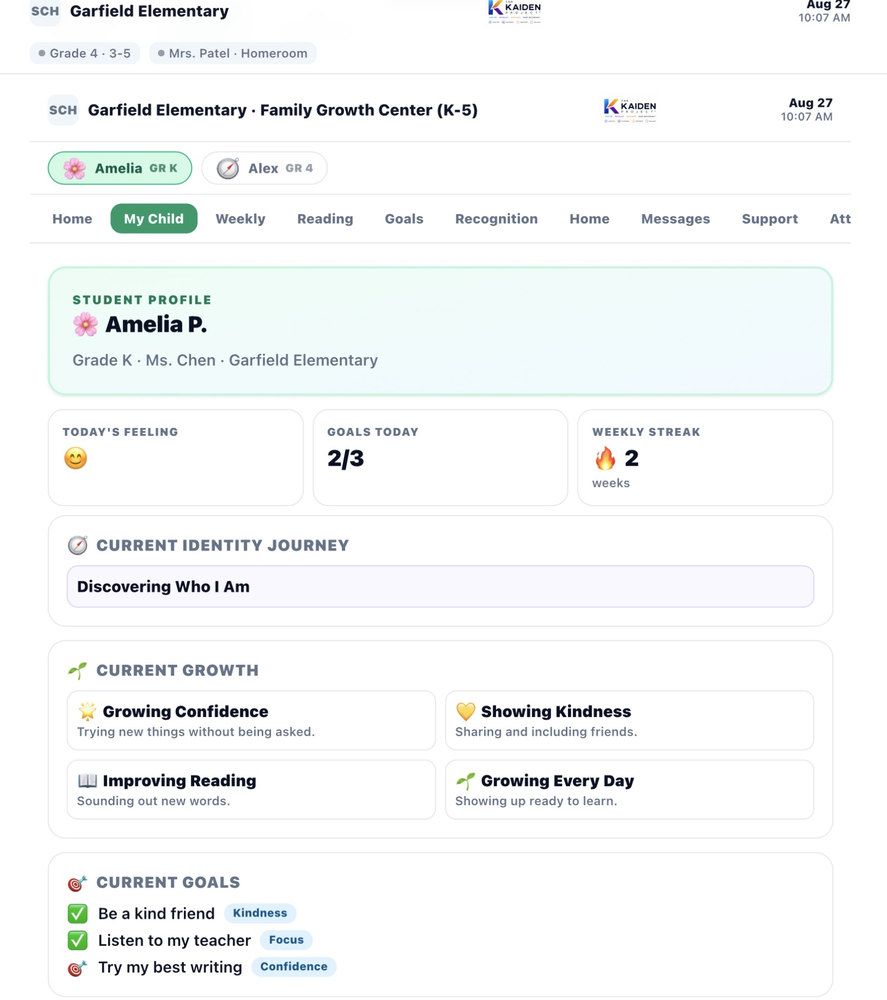
Task: Click the open book Improving Reading icon
Action: click(x=87, y=781)
